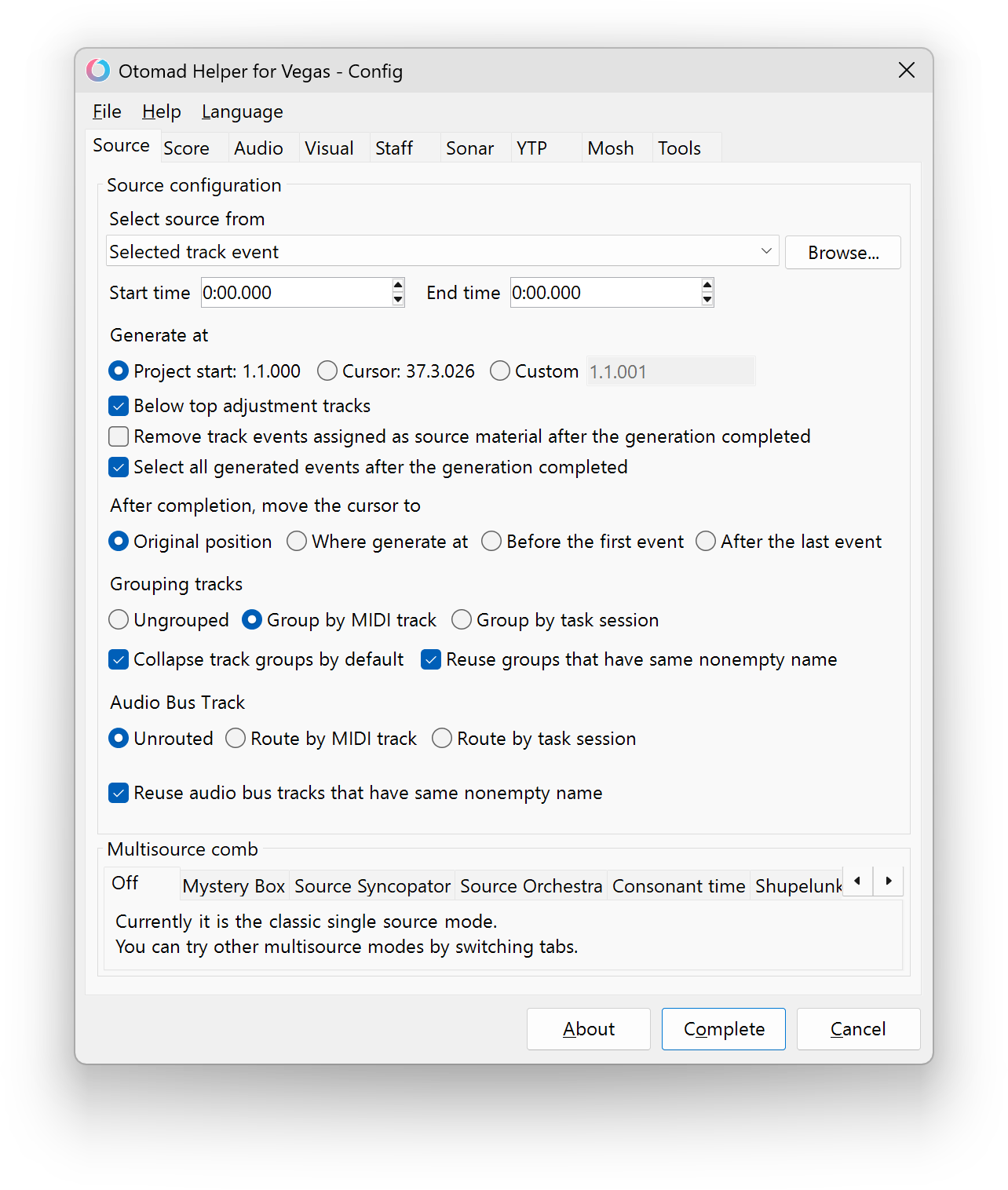This screenshot has width=1008, height=1190.
Task: Click the About button
Action: tap(589, 1029)
